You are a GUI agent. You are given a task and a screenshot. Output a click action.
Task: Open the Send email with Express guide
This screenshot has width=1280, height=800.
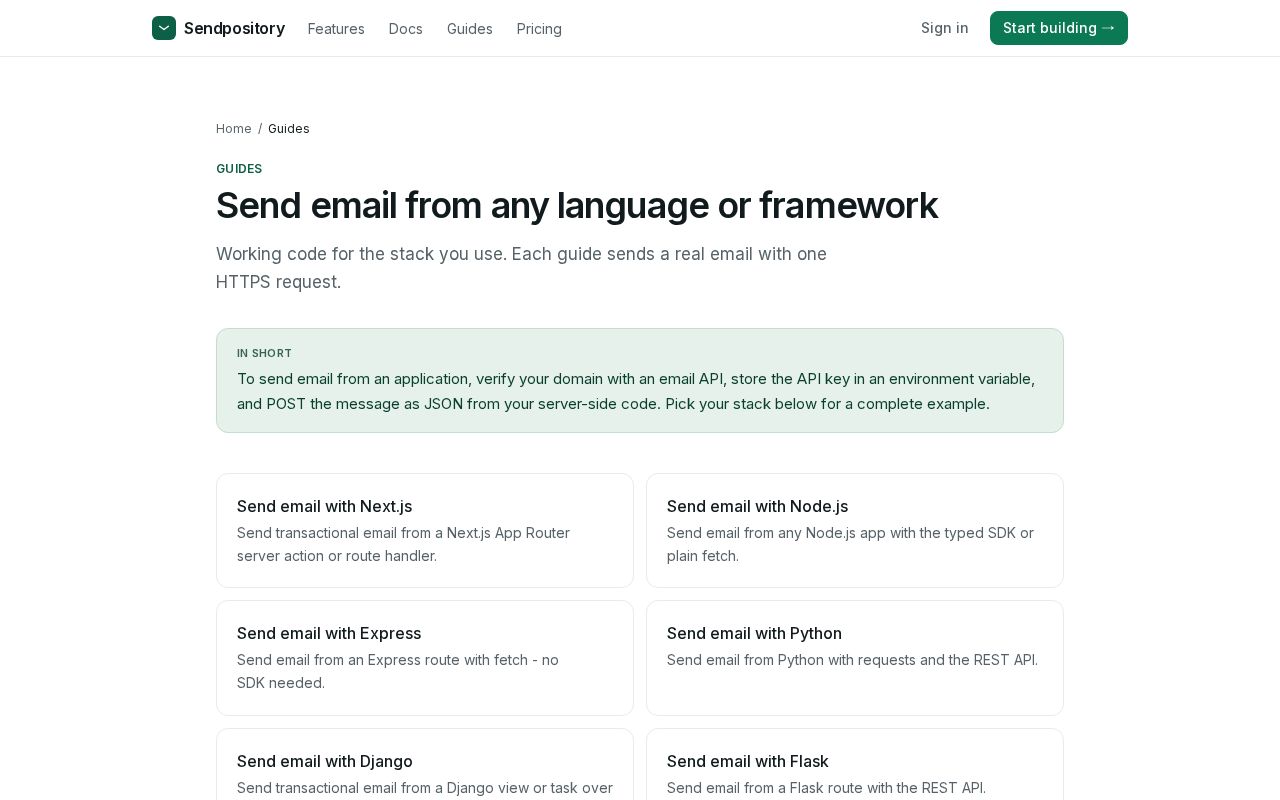coord(425,658)
